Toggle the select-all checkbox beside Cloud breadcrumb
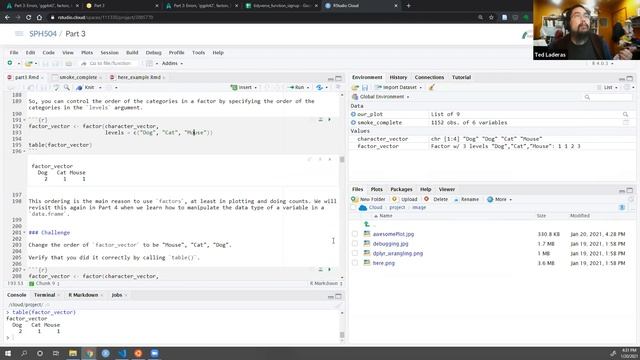This screenshot has height=360, width=640. 353,208
